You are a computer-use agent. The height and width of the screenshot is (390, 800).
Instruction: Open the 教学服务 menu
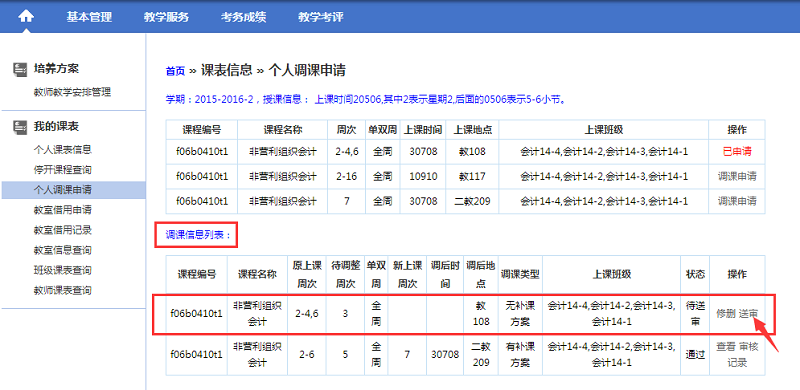click(x=166, y=17)
